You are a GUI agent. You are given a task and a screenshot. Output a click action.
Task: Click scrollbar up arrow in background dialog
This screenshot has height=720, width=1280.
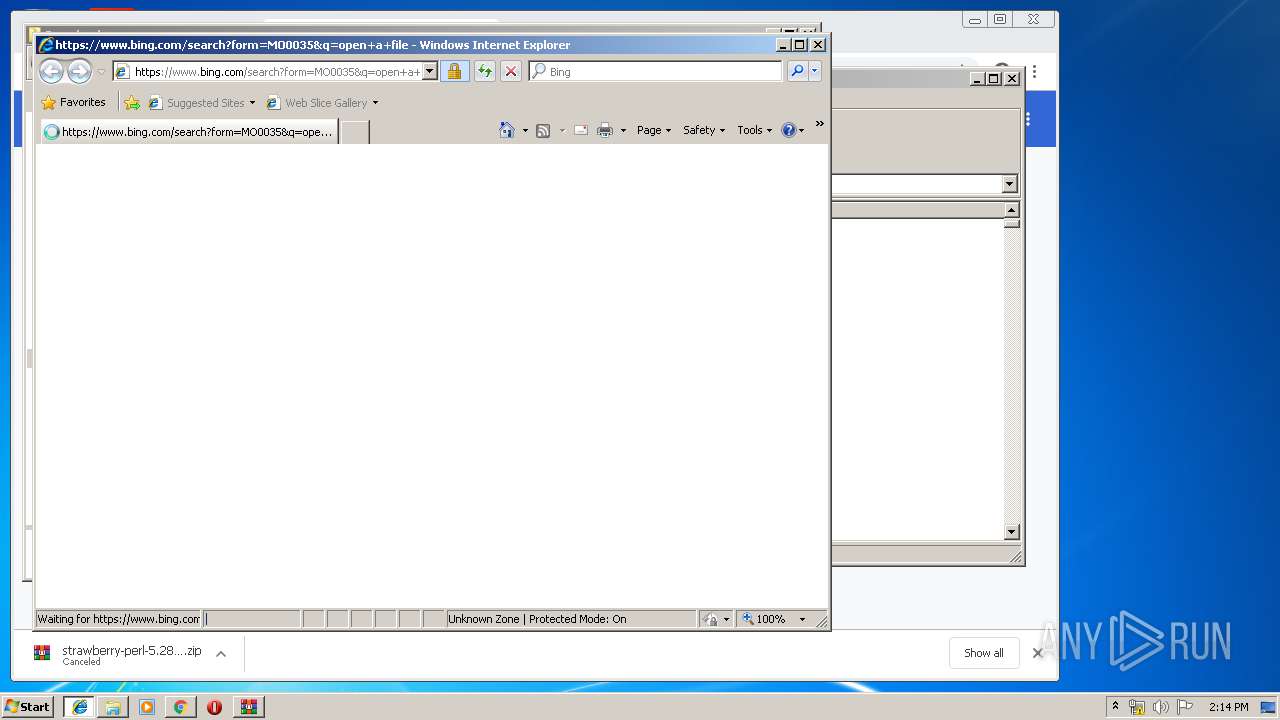(x=1011, y=209)
